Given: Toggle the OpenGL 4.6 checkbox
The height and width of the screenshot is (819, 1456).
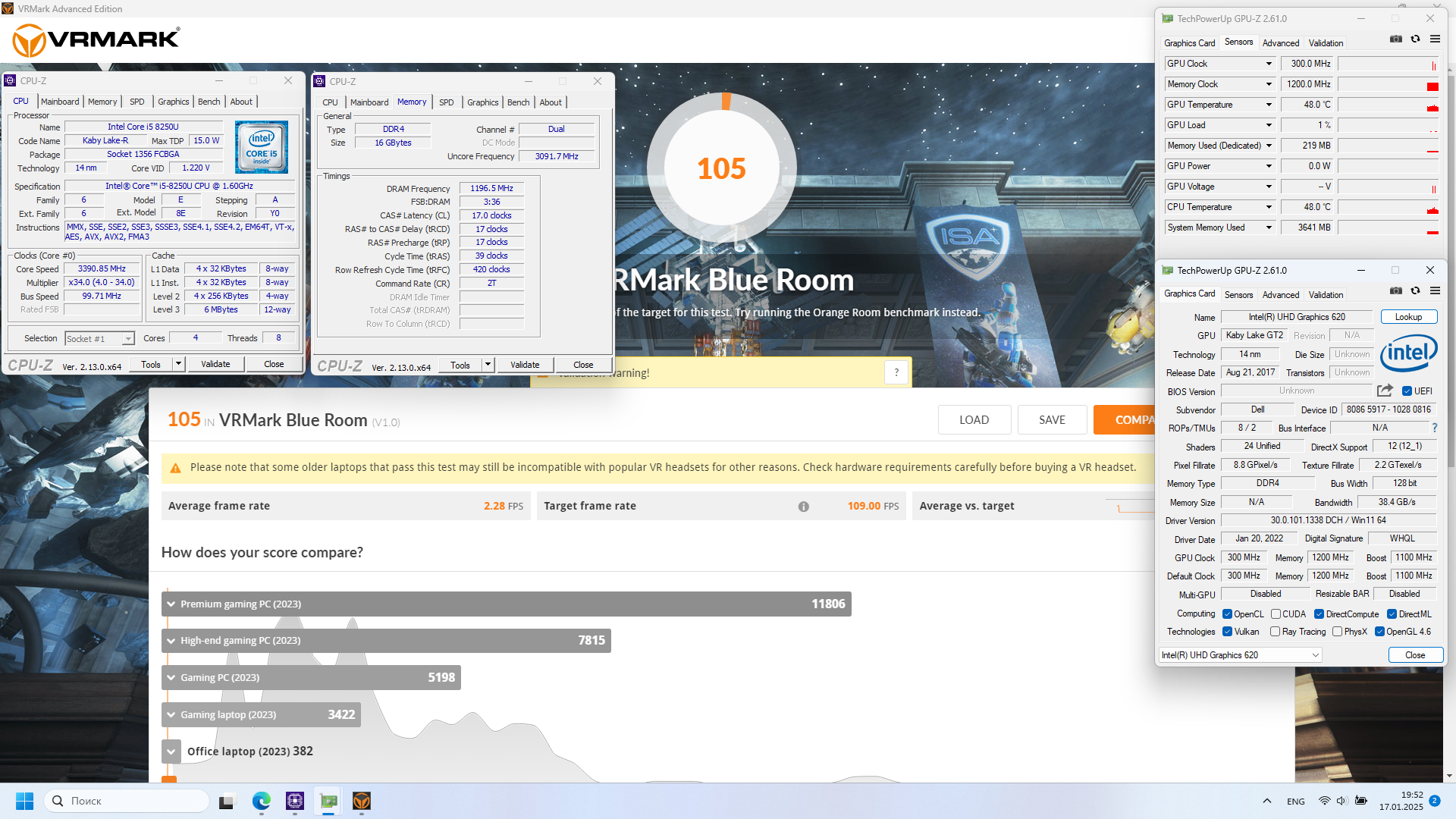Looking at the screenshot, I should (1380, 632).
